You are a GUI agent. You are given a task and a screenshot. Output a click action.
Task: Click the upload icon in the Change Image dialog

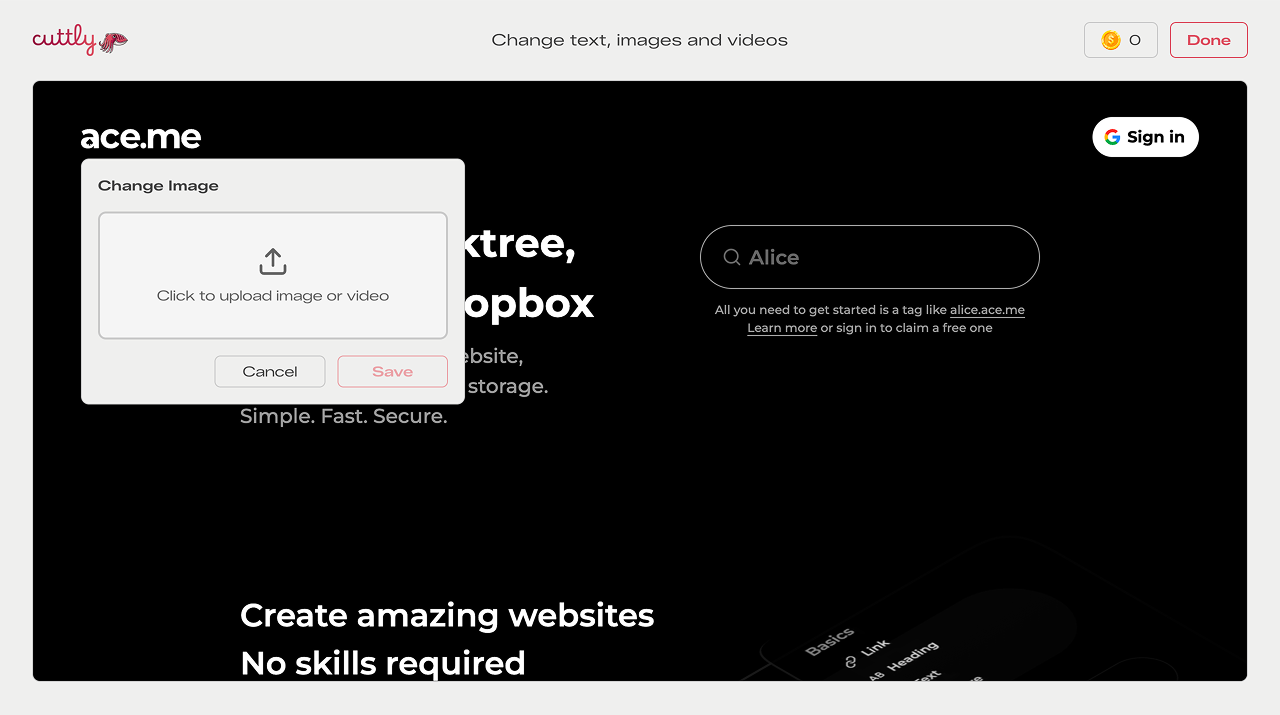[x=272, y=260]
